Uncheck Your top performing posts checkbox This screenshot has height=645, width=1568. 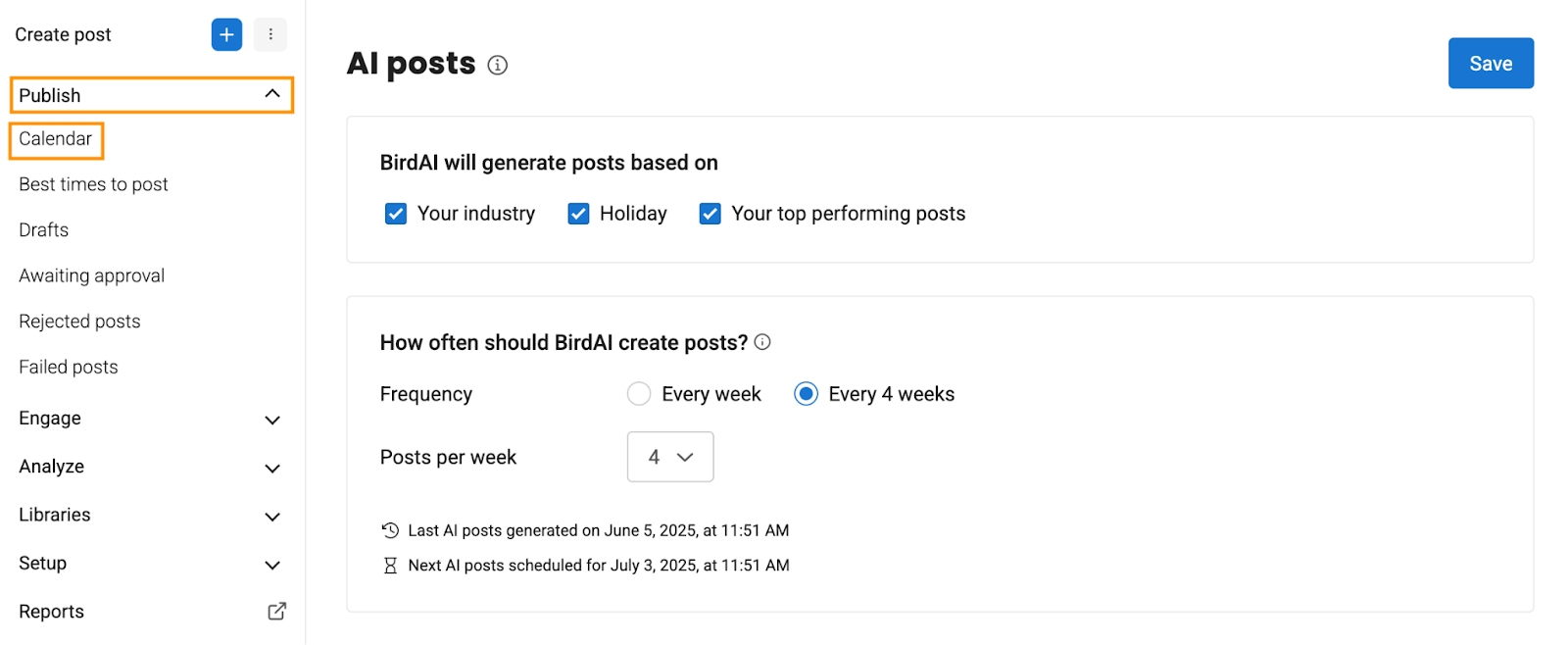(x=710, y=214)
